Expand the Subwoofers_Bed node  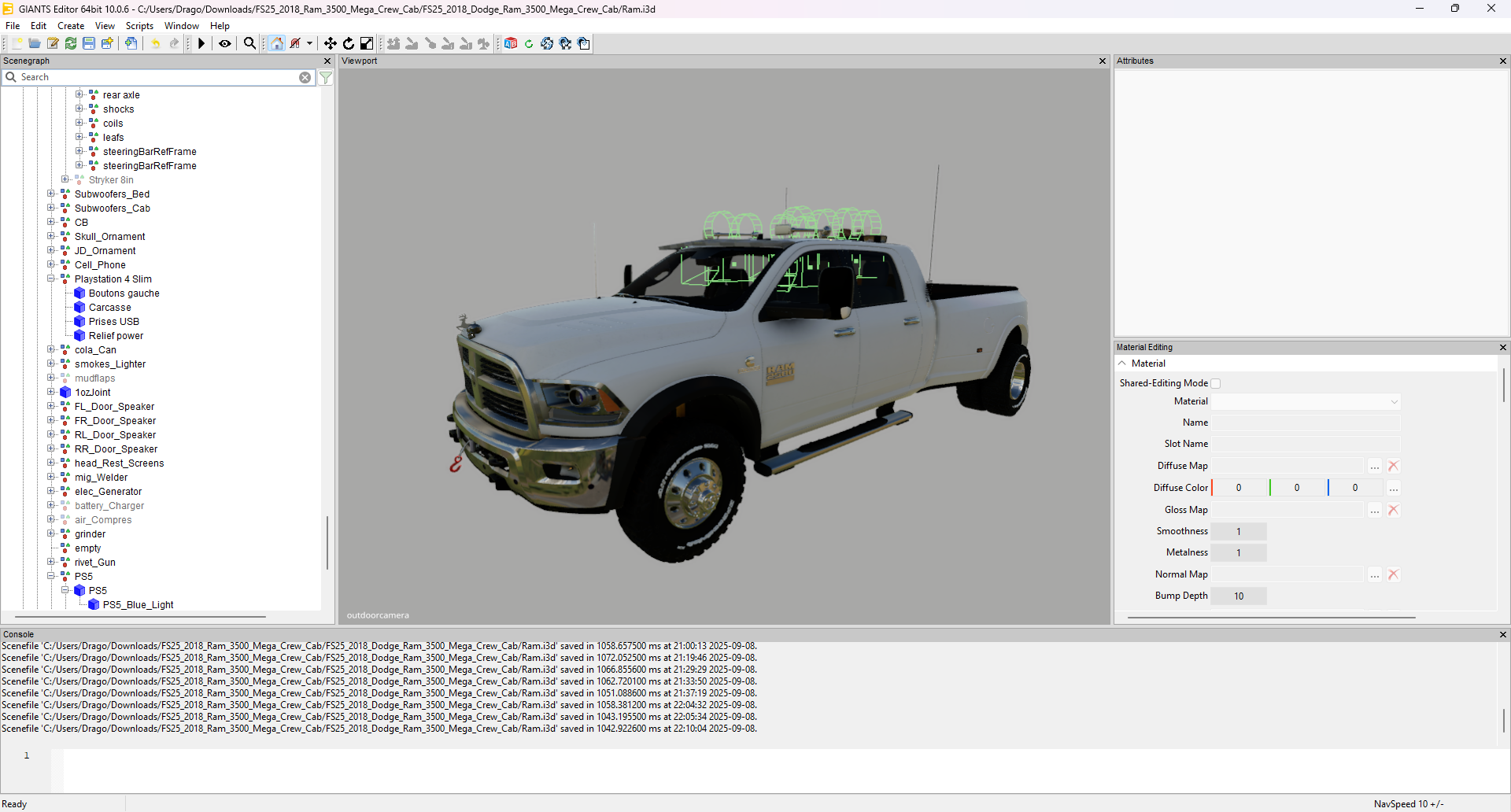pyautogui.click(x=51, y=194)
